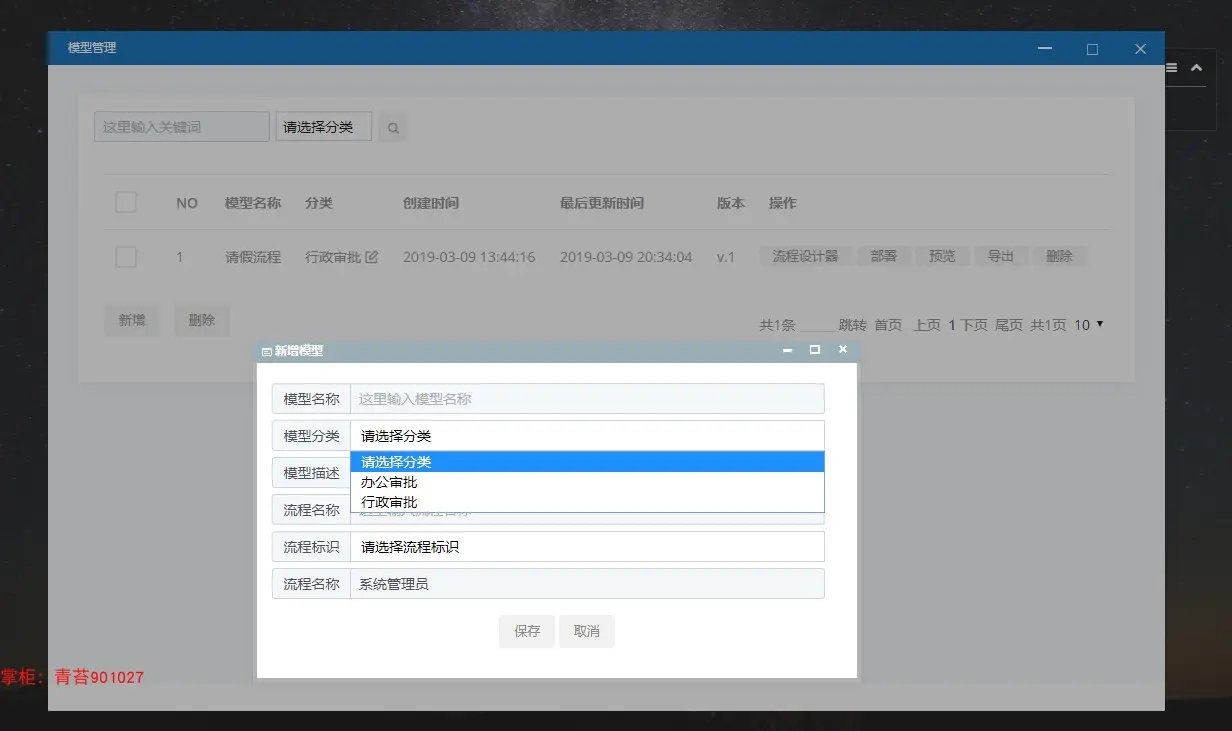1232x731 pixels.
Task: Click the small icon beside the 新增模型 title
Action: [266, 352]
